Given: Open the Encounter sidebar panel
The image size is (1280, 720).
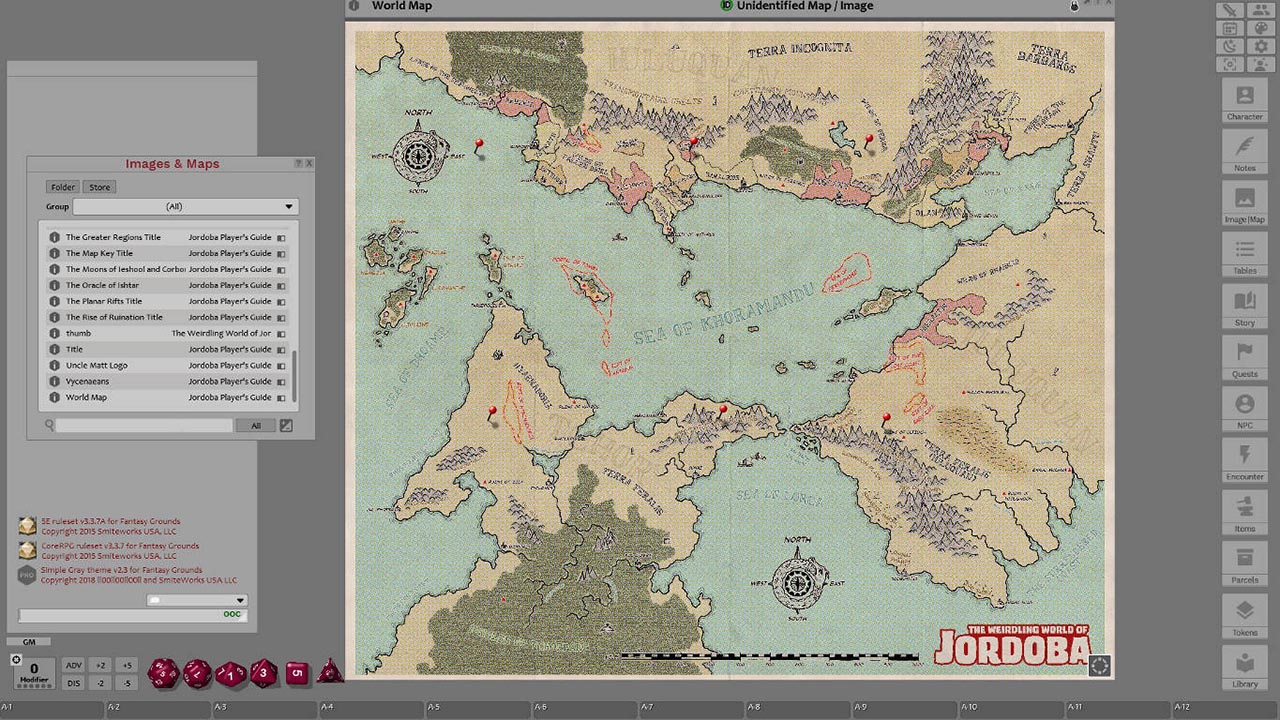Looking at the screenshot, I should point(1244,461).
